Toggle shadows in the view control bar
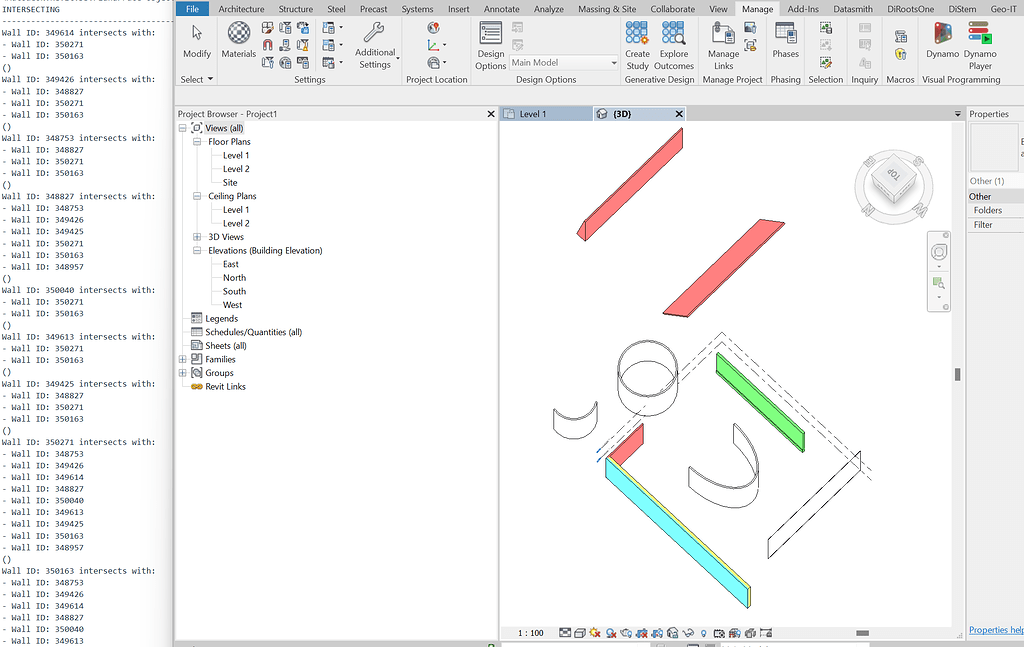This screenshot has height=647, width=1024. 610,632
